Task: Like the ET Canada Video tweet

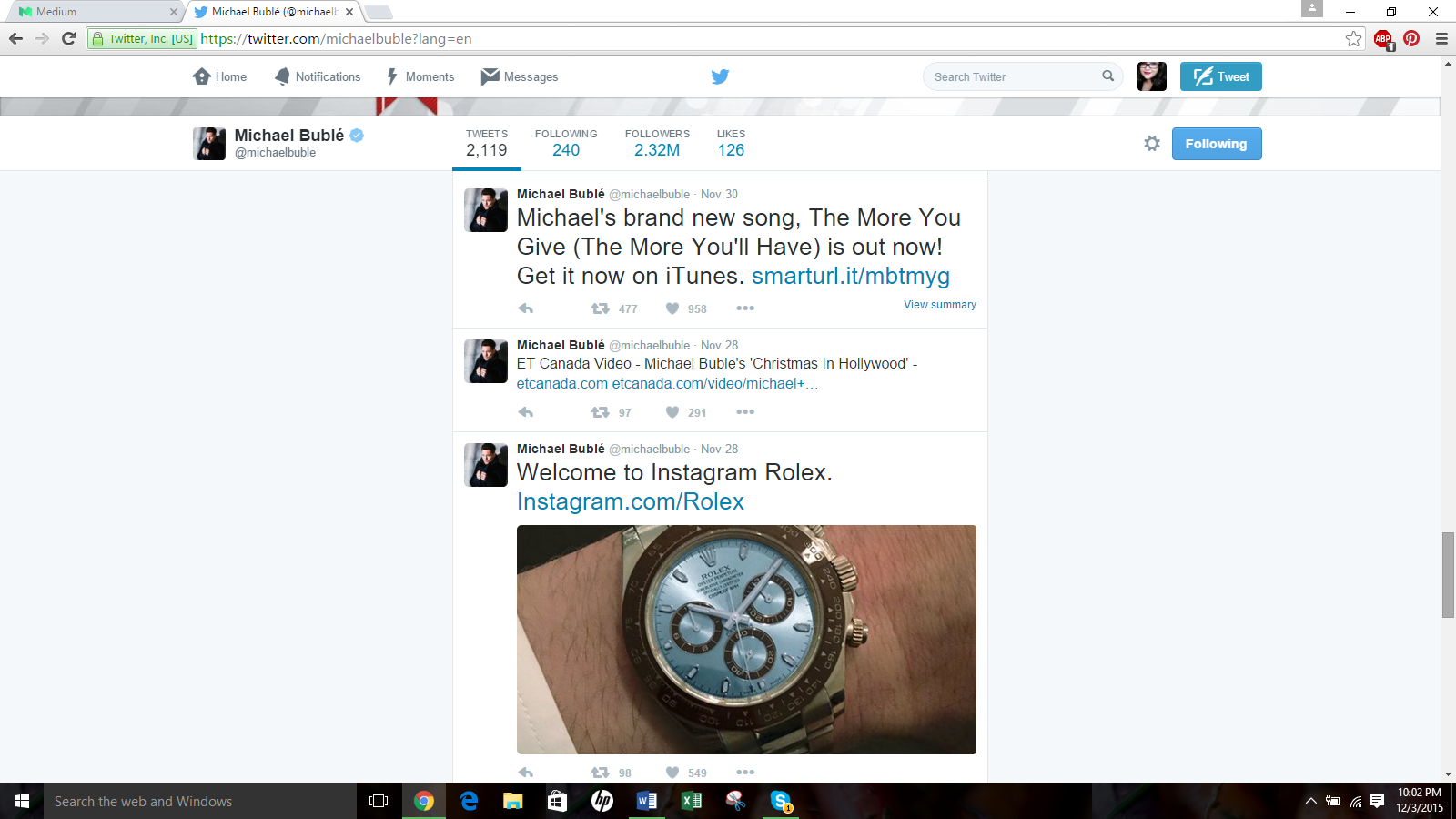Action: point(672,412)
